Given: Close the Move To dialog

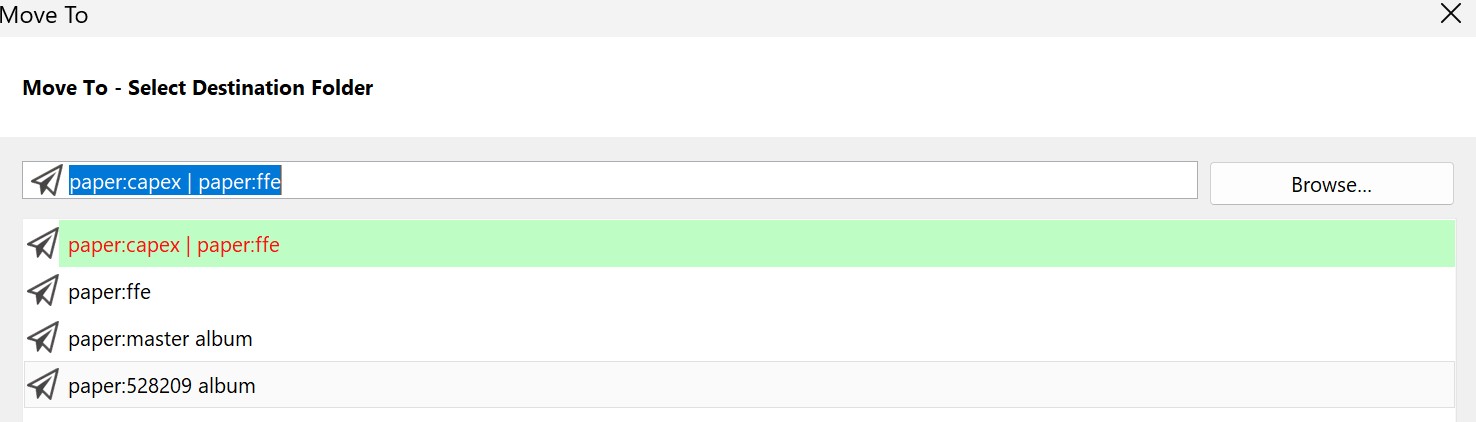Looking at the screenshot, I should click(1450, 14).
